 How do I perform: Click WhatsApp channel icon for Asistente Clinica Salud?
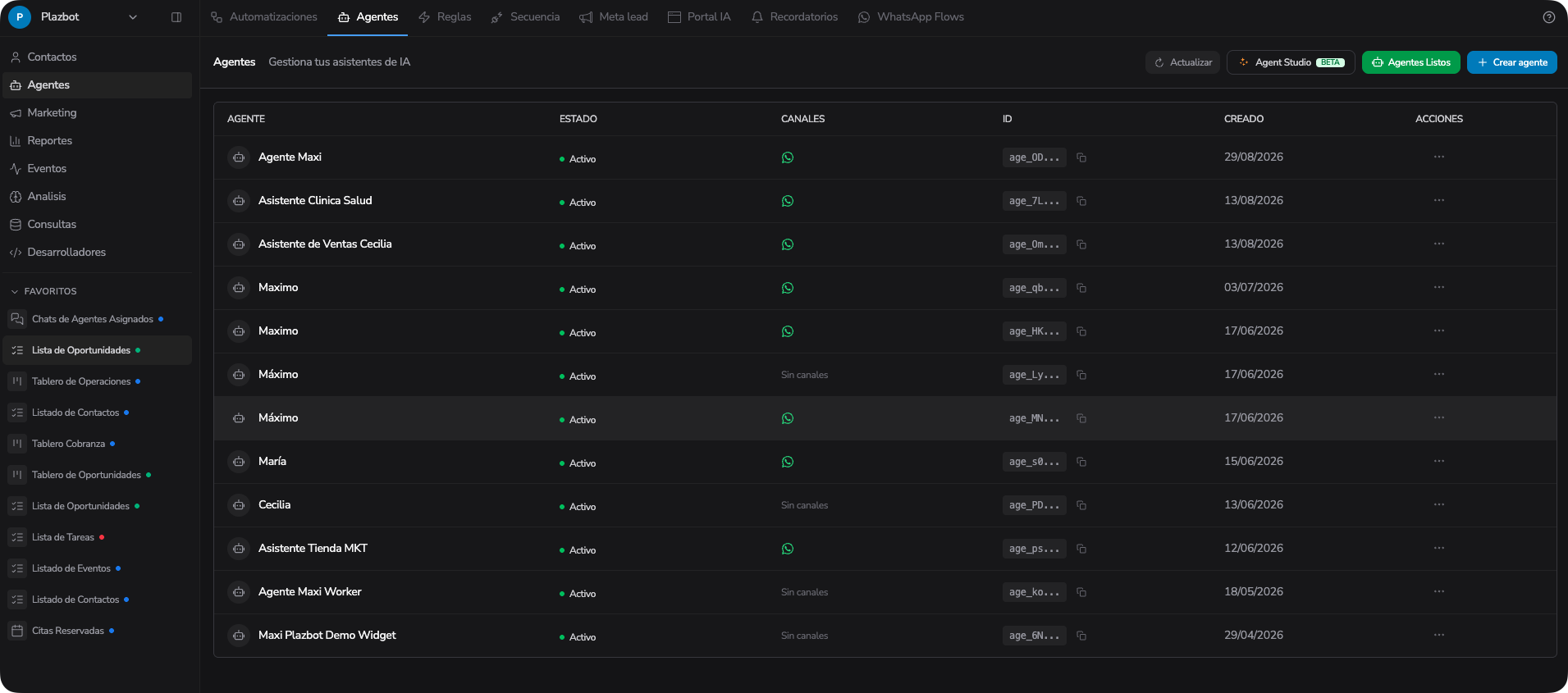point(788,201)
